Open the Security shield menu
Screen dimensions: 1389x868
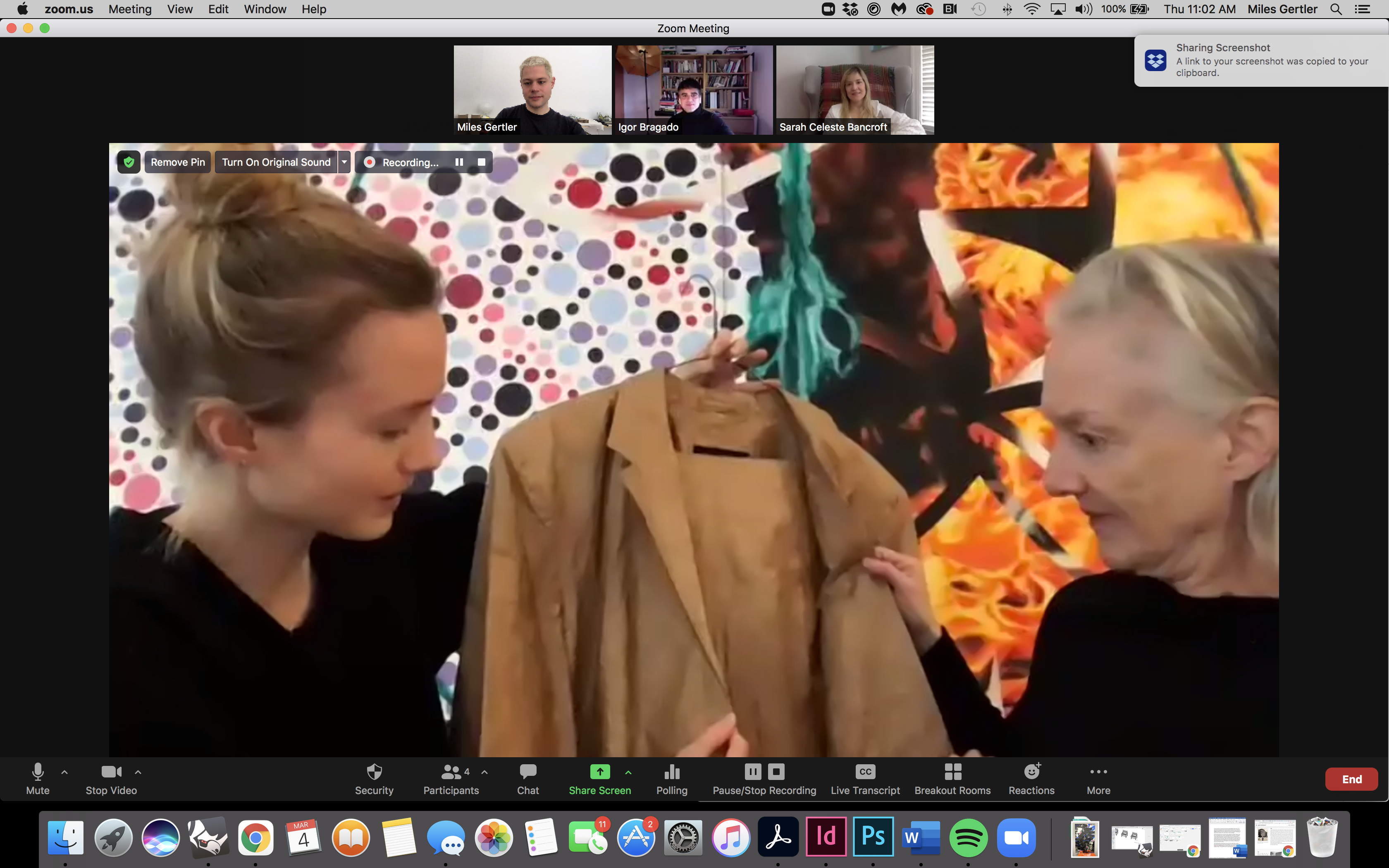coord(374,778)
